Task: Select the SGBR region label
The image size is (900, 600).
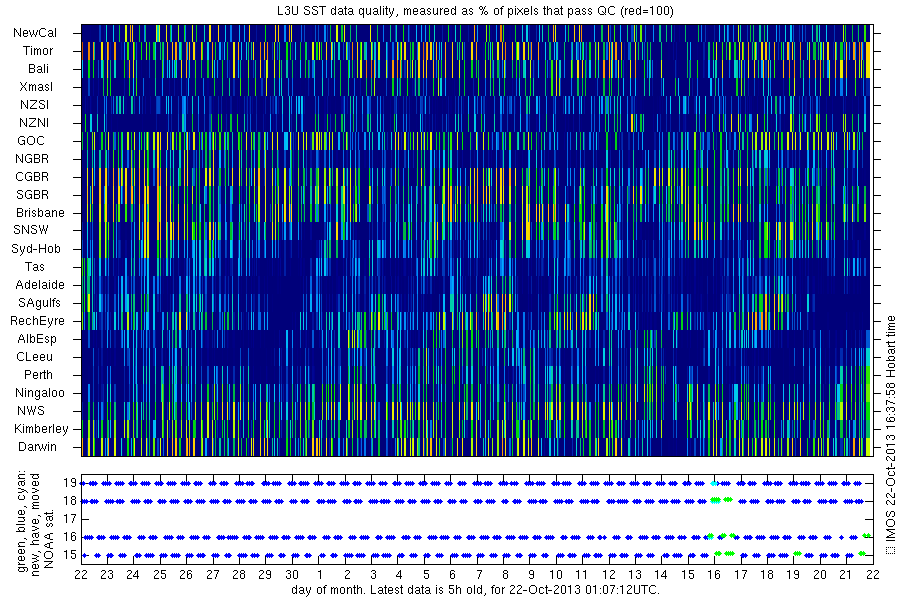Action: (x=33, y=195)
